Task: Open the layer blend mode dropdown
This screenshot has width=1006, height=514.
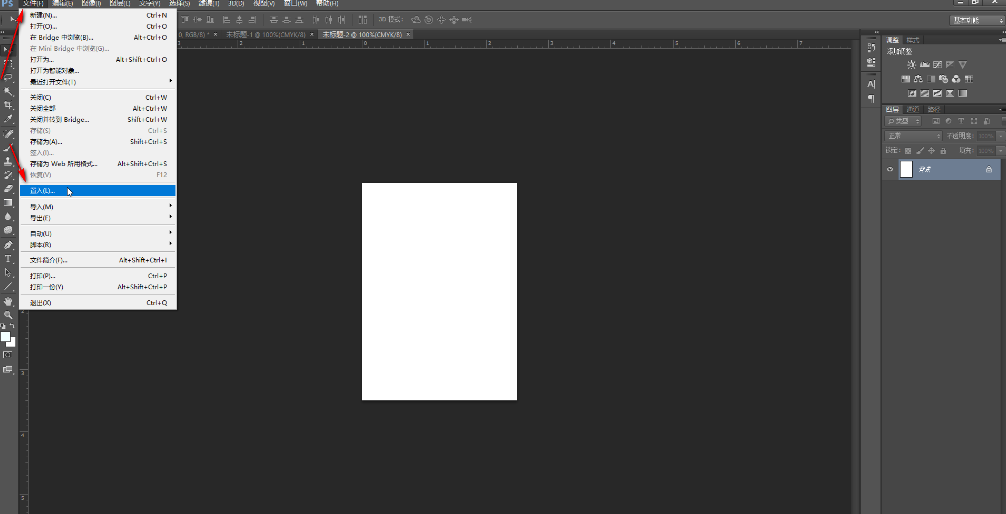Action: (x=912, y=136)
